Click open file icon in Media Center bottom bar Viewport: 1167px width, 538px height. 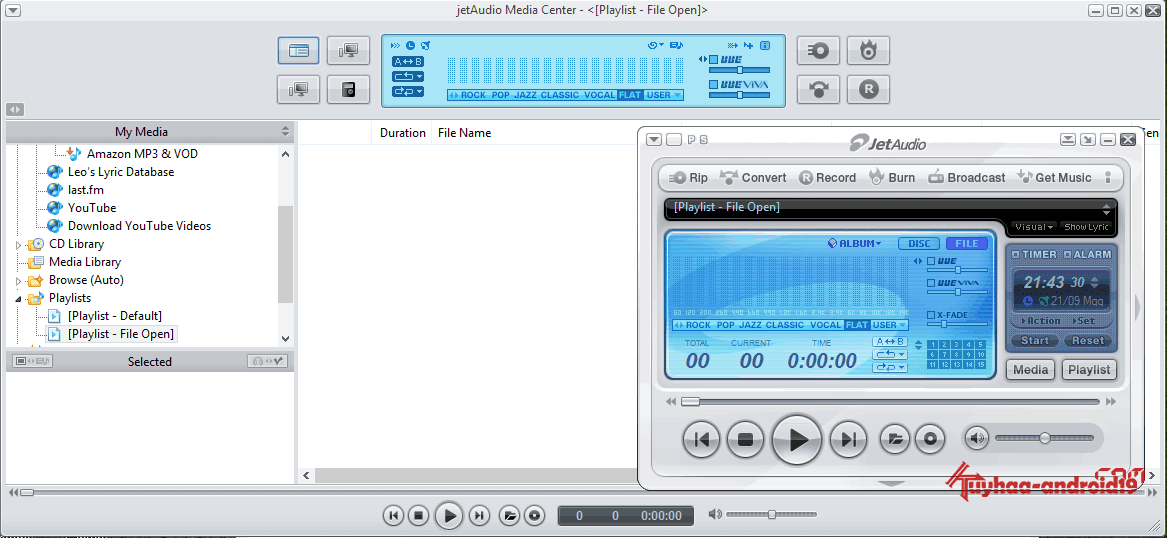point(509,515)
